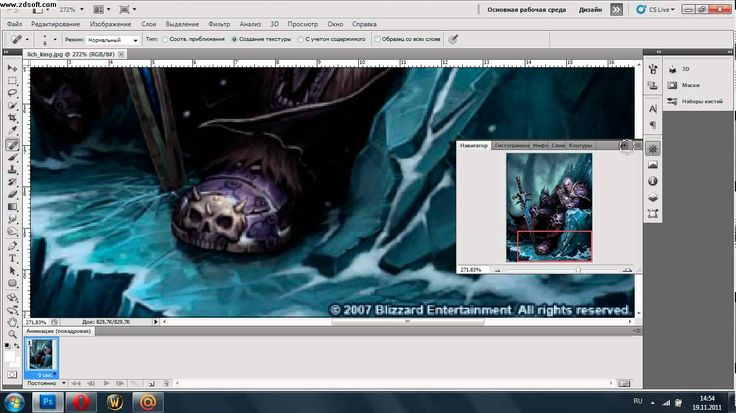
Task: Click the tablet pressure icon in options bar
Action: (453, 39)
